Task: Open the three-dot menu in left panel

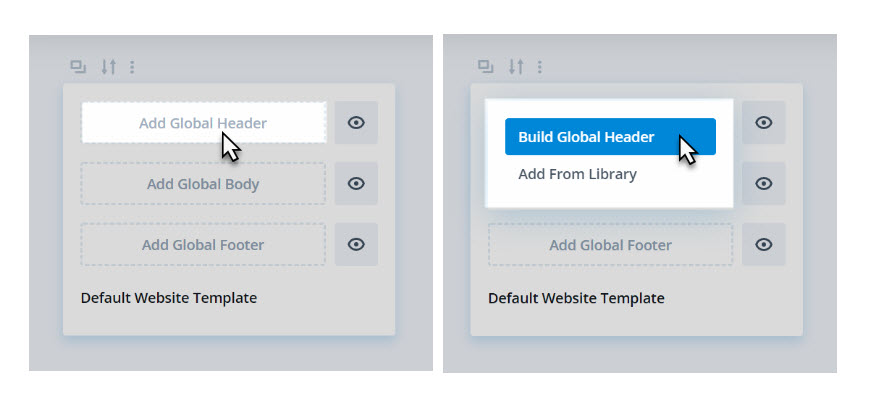Action: (132, 67)
